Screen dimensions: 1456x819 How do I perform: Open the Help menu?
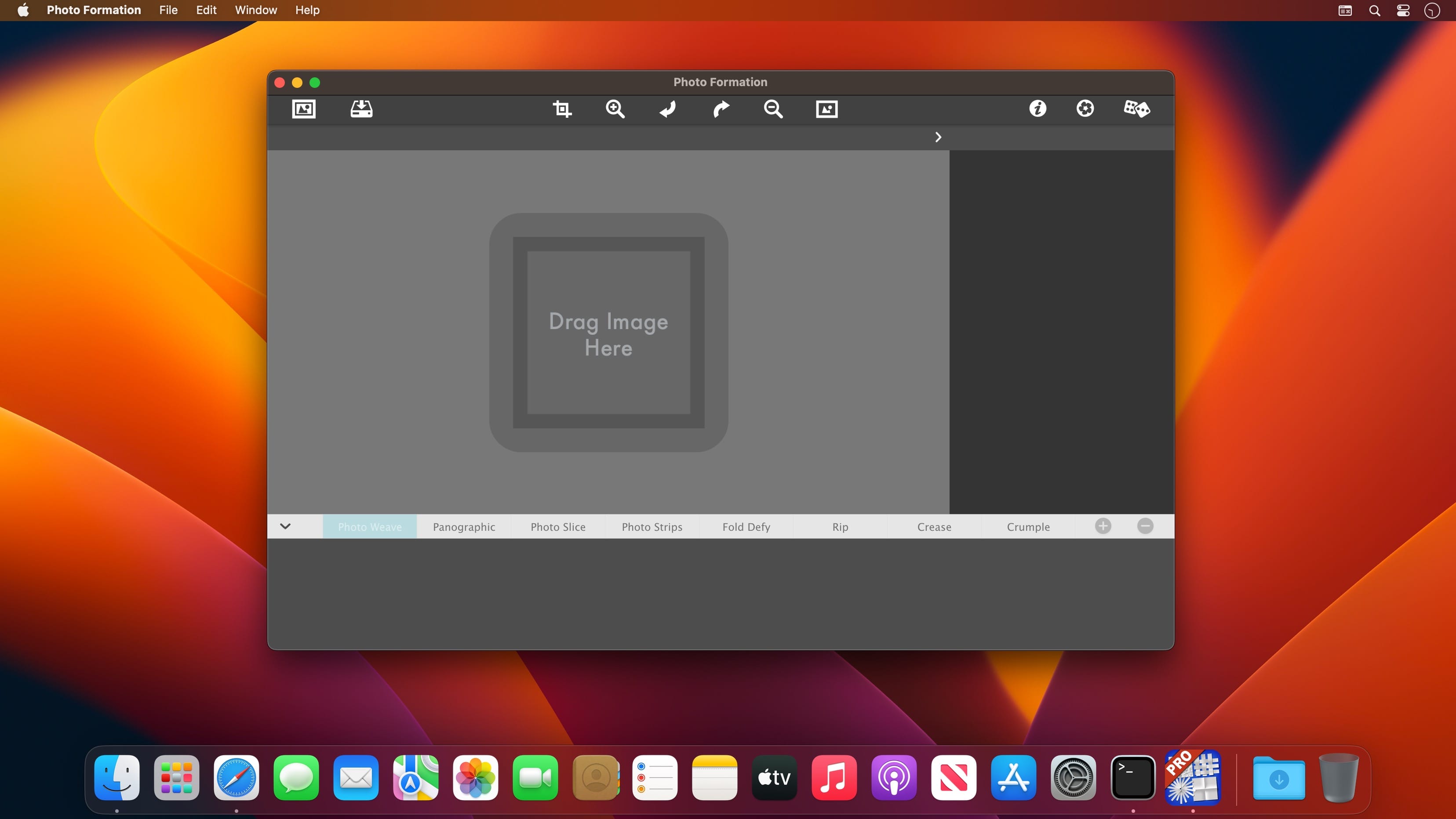click(x=307, y=10)
